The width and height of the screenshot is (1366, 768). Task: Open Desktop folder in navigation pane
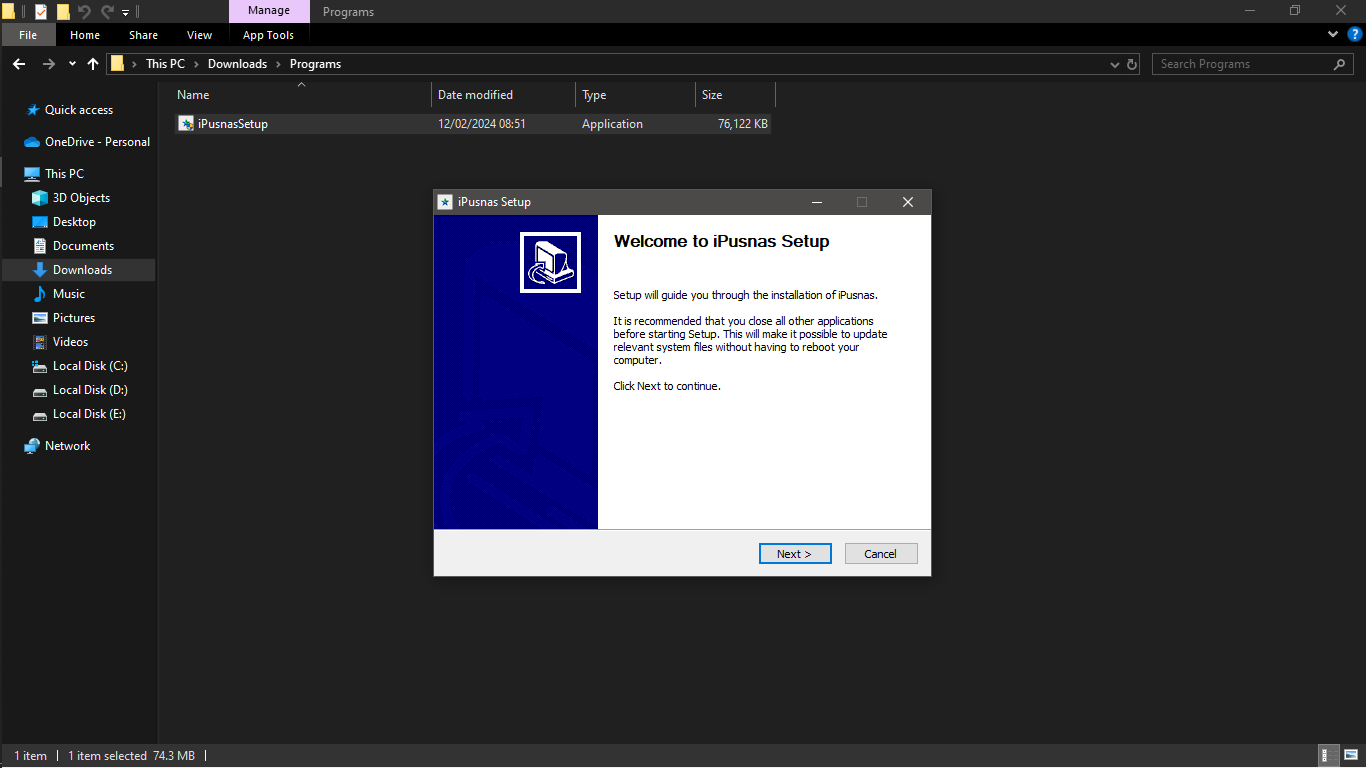pyautogui.click(x=74, y=222)
